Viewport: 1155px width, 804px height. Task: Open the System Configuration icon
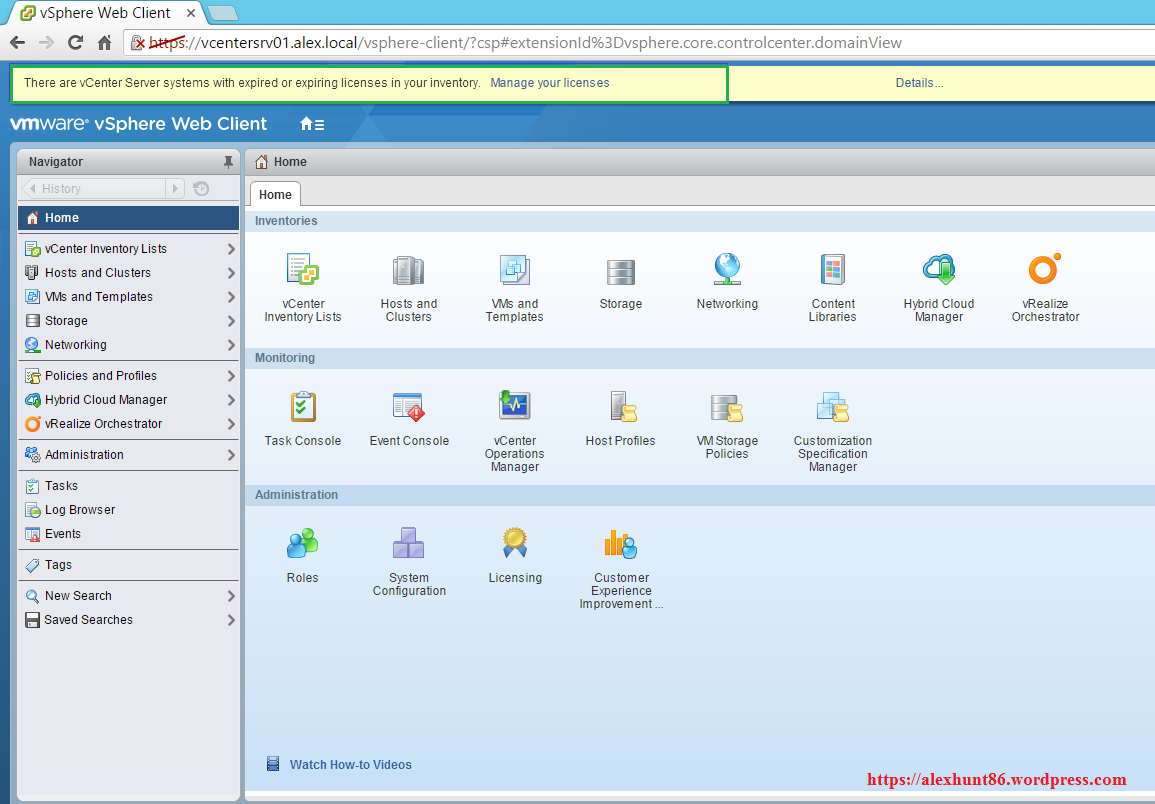point(409,545)
